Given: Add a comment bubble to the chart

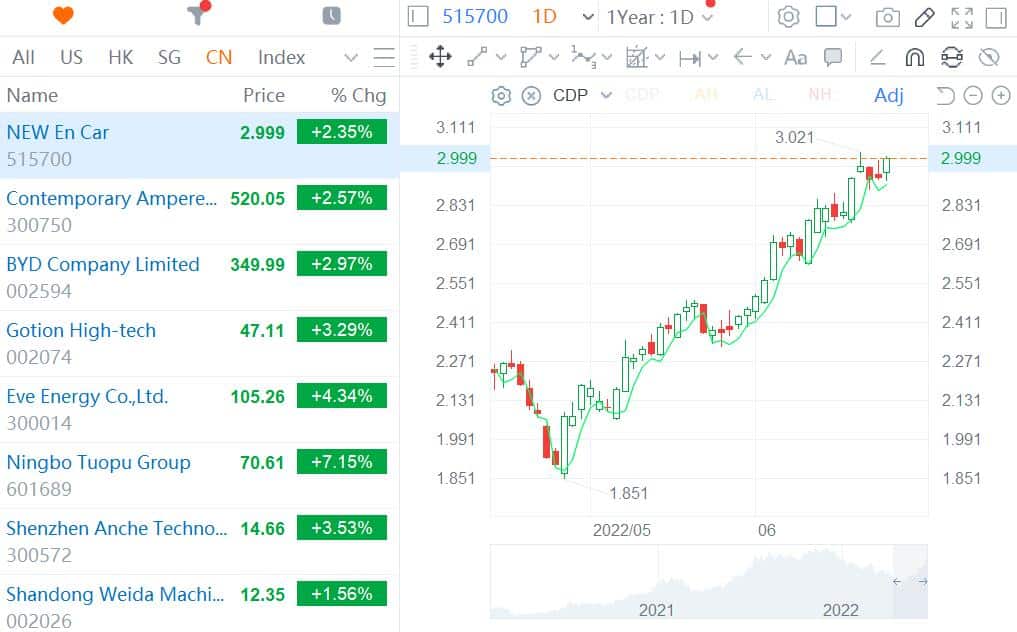Looking at the screenshot, I should pyautogui.click(x=833, y=57).
